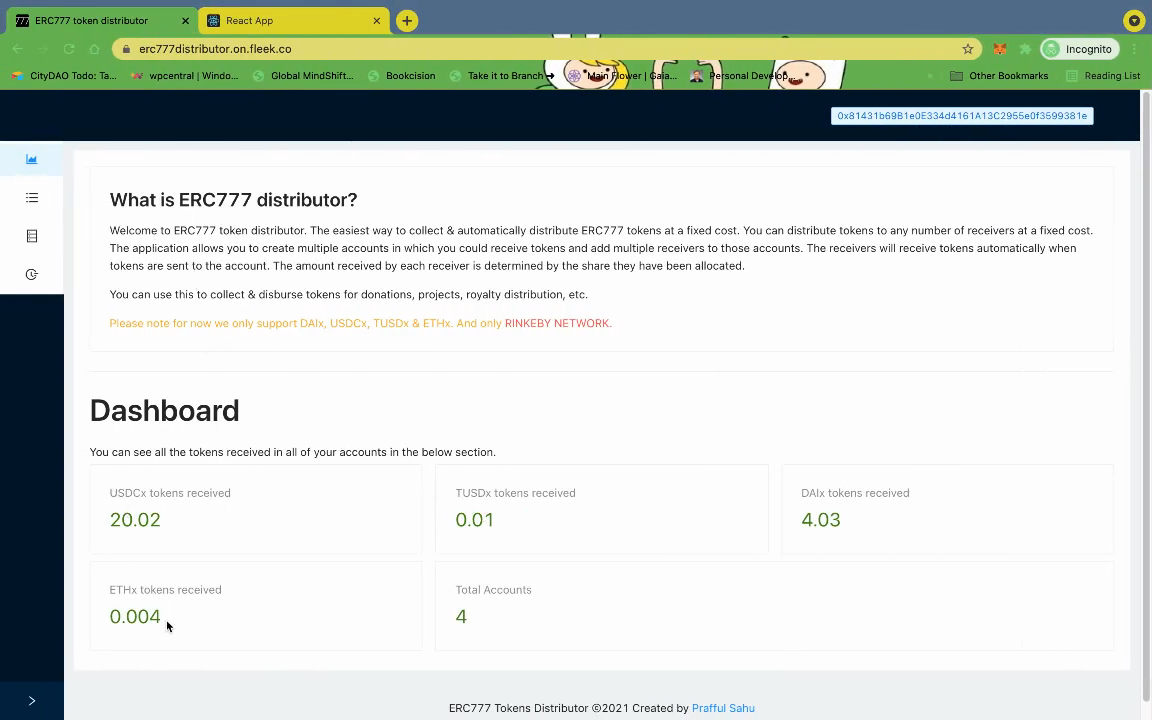1152x720 pixels.
Task: Click the Incognito profile indicator
Action: (1080, 49)
